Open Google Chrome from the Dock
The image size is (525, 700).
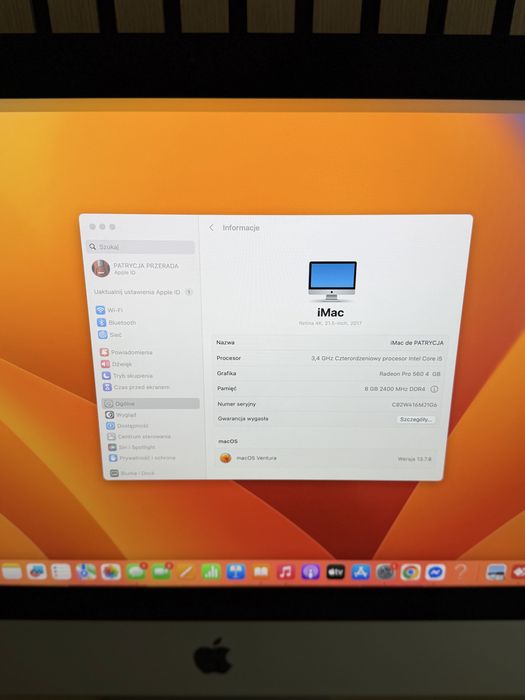[410, 572]
